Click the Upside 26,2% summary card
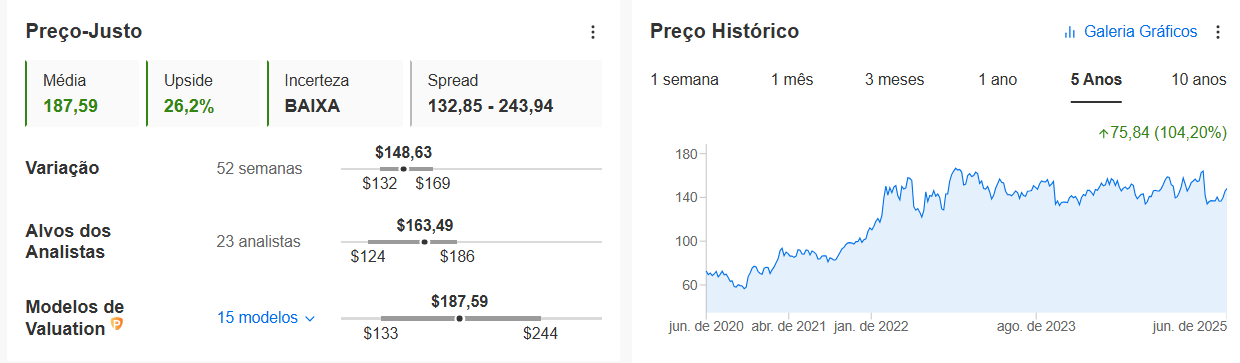Viewport: 1240px width, 363px height. [204, 93]
